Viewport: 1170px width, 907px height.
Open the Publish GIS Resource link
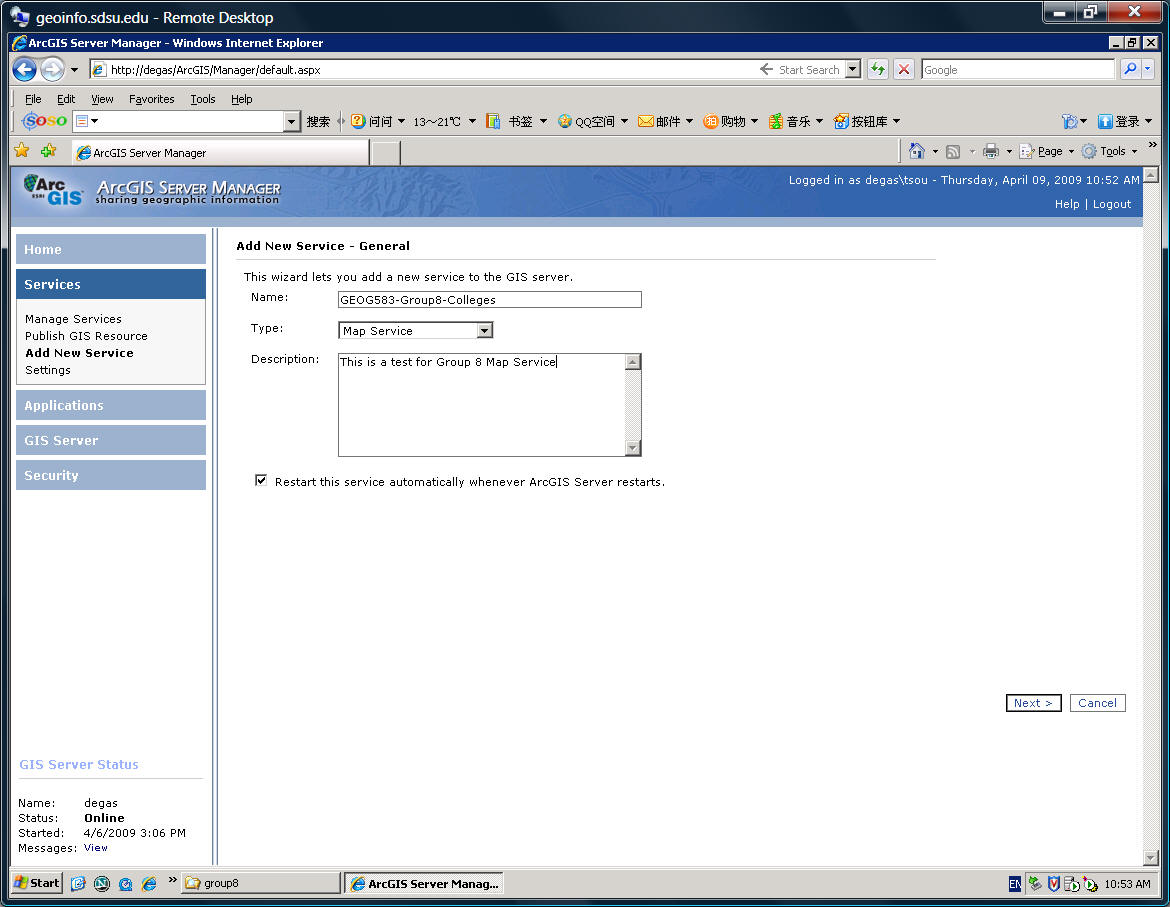[x=86, y=336]
